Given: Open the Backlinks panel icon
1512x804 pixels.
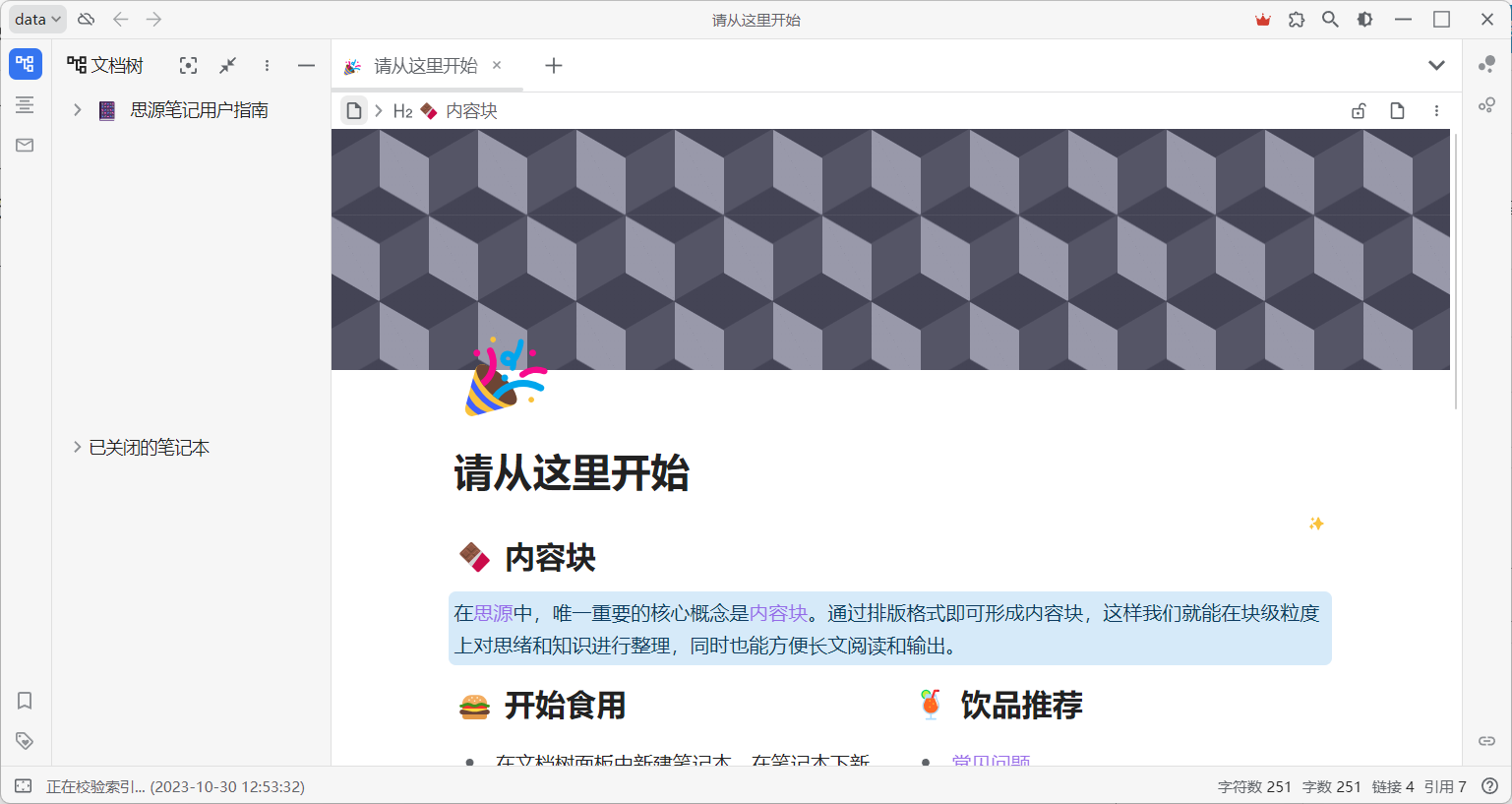Looking at the screenshot, I should [1486, 741].
